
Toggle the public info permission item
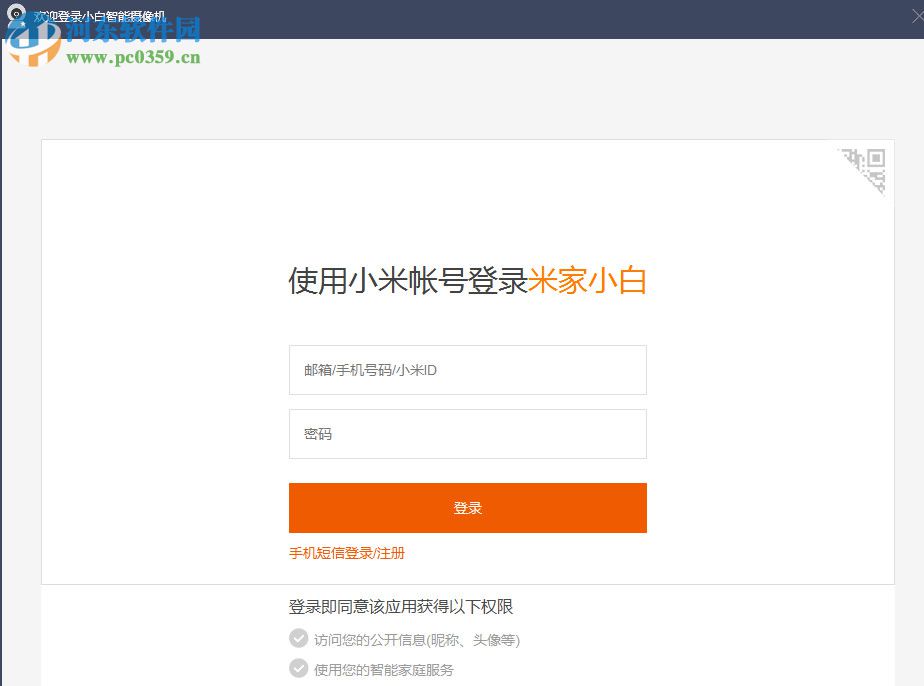420,638
